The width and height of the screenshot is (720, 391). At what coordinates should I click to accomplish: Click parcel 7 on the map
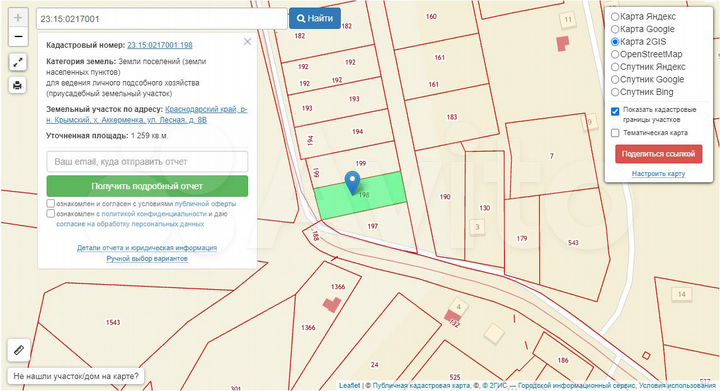coord(552,156)
